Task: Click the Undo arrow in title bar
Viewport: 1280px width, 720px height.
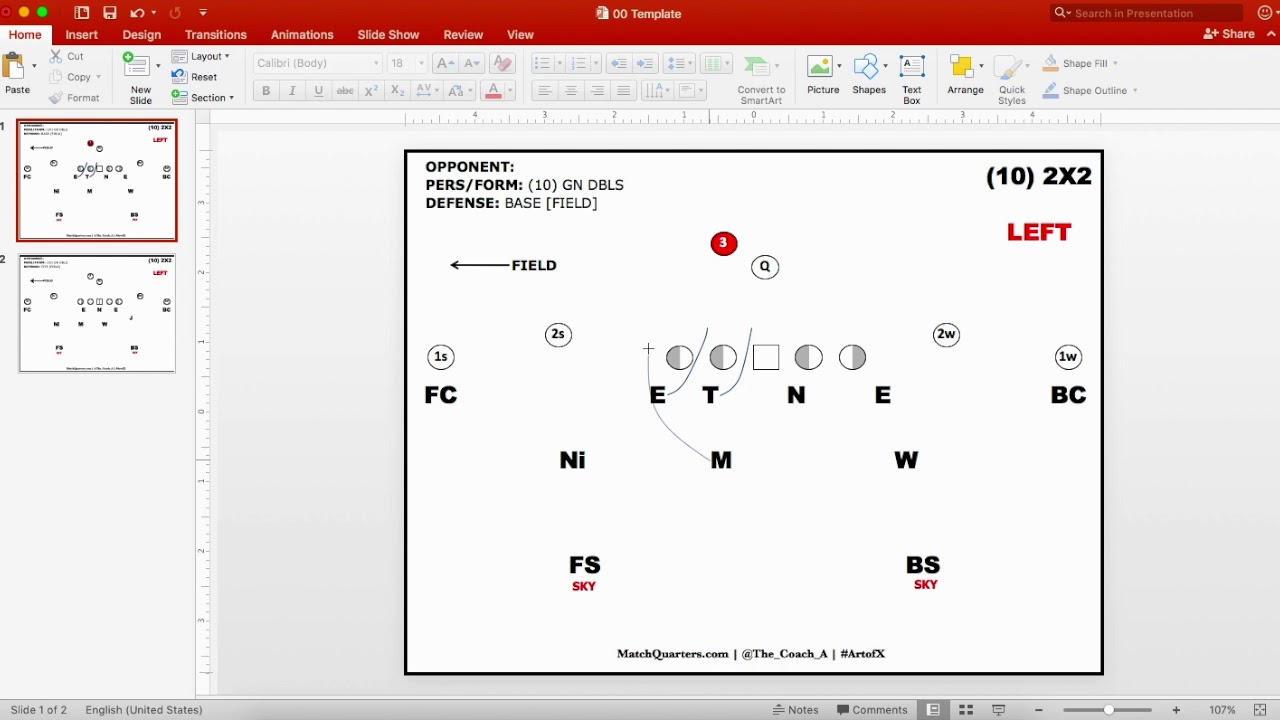Action: [x=137, y=13]
